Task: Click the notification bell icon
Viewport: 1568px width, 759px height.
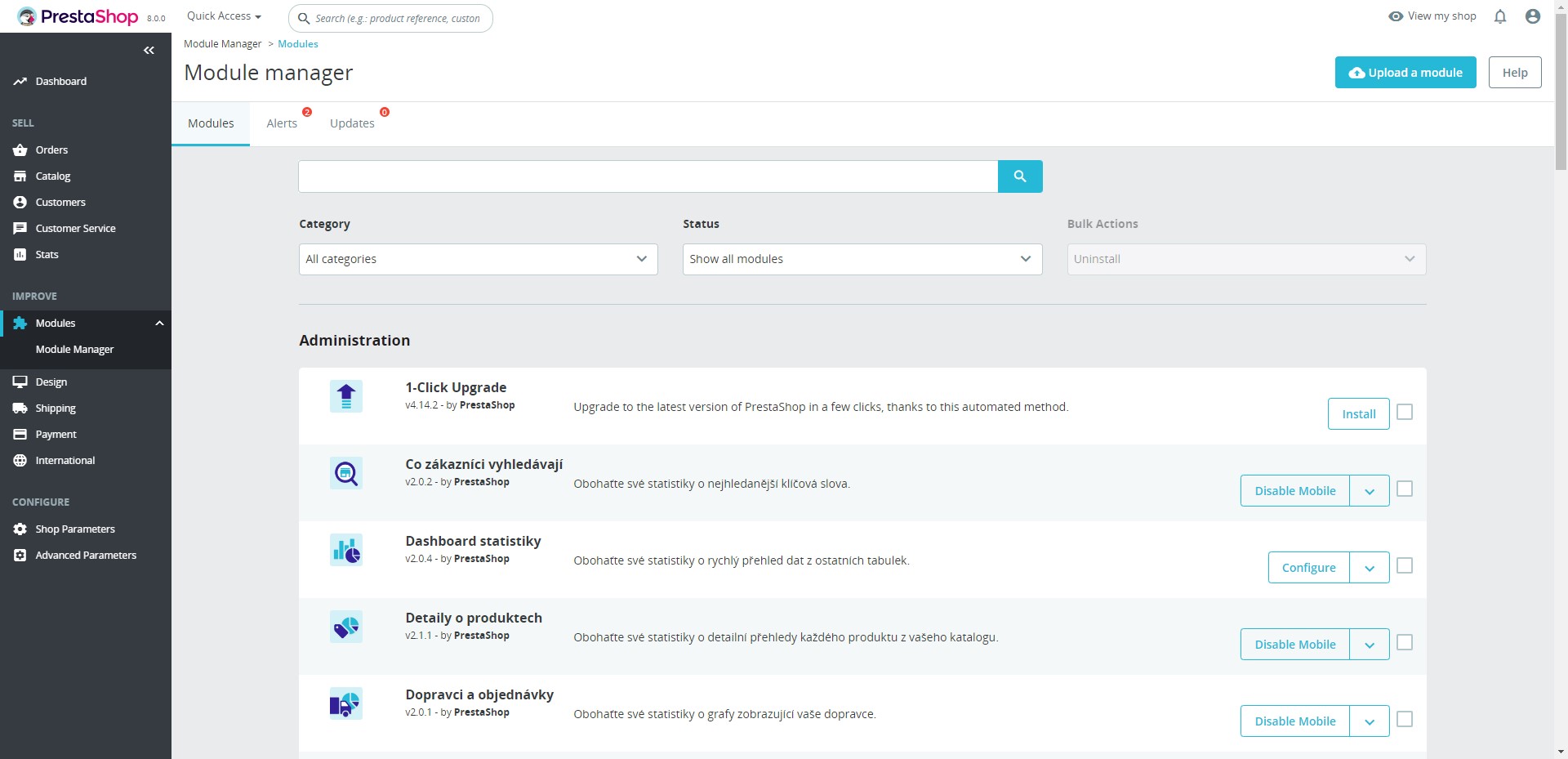Action: click(x=1500, y=16)
